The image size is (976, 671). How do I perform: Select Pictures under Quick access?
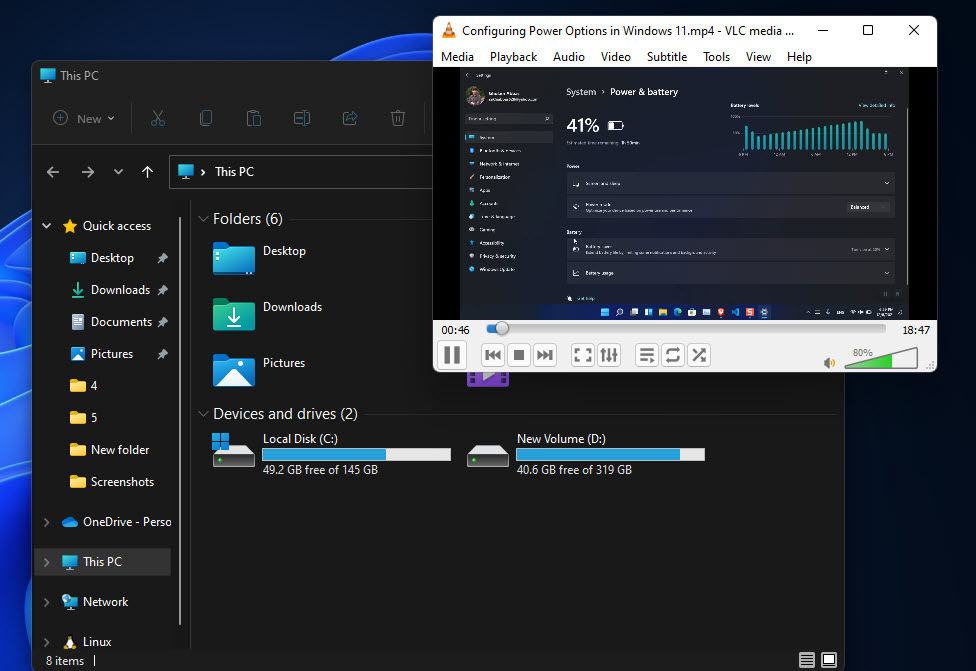(111, 354)
